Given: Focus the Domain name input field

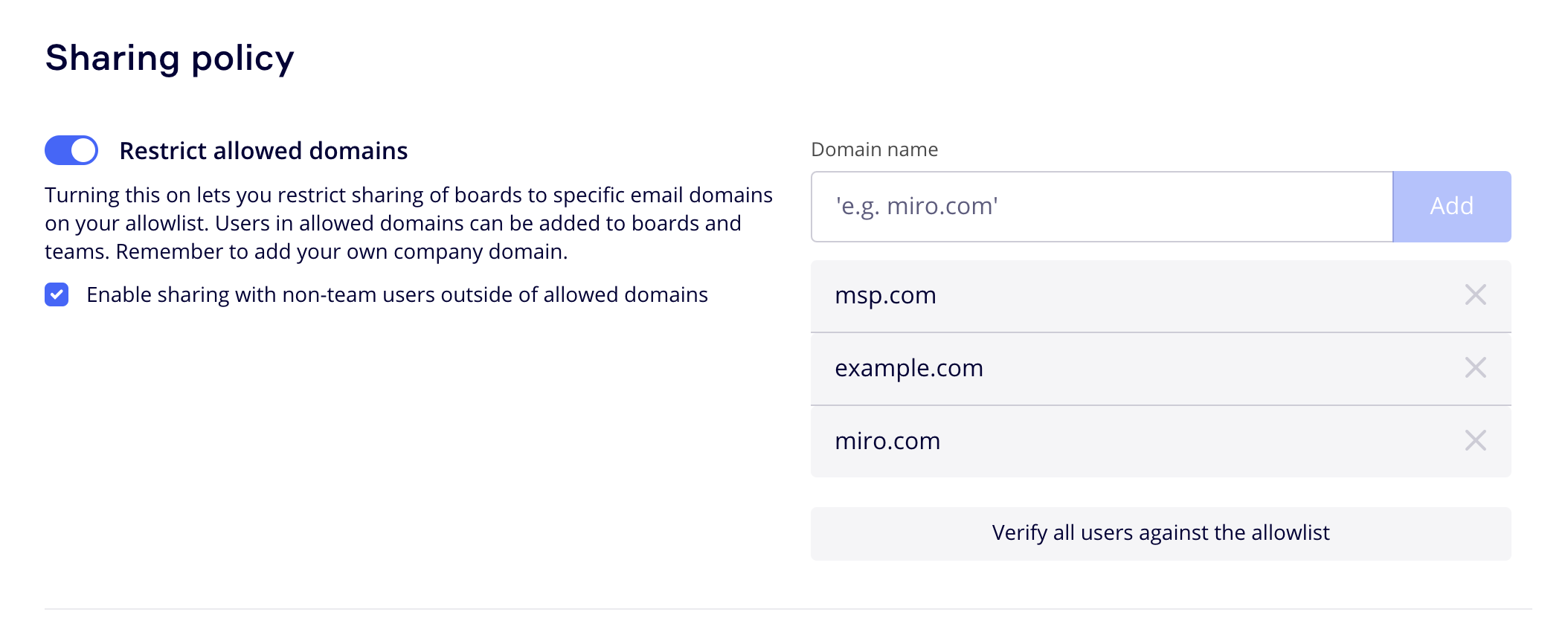Looking at the screenshot, I should coord(1101,207).
